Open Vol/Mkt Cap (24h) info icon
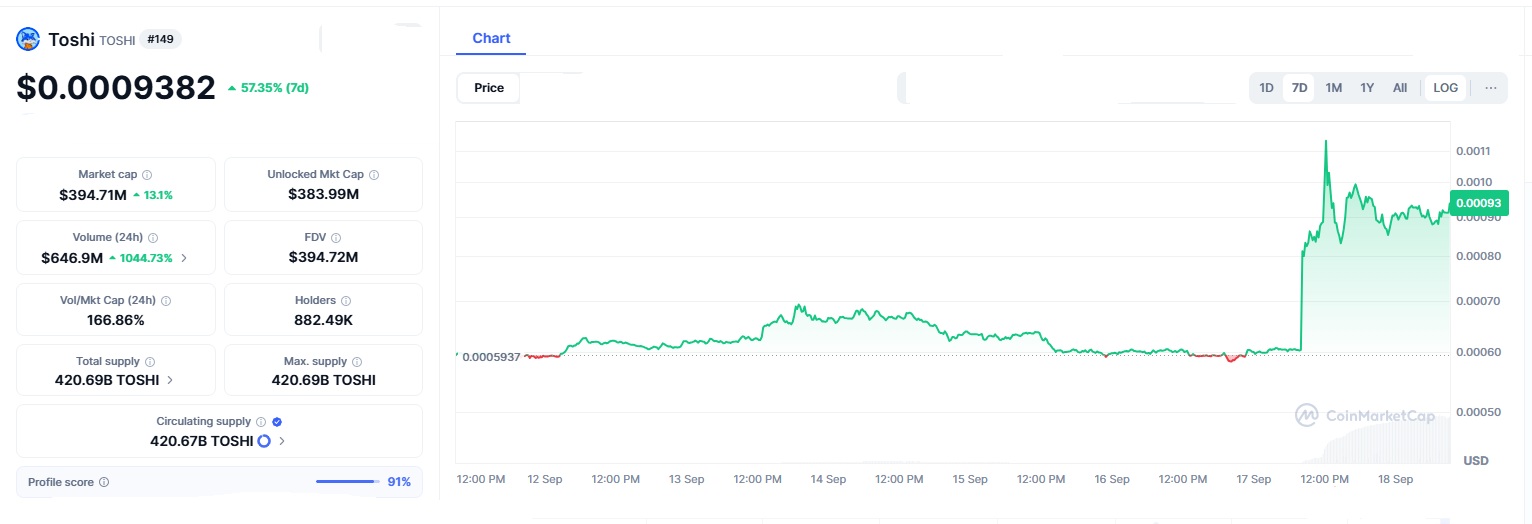 [166, 300]
